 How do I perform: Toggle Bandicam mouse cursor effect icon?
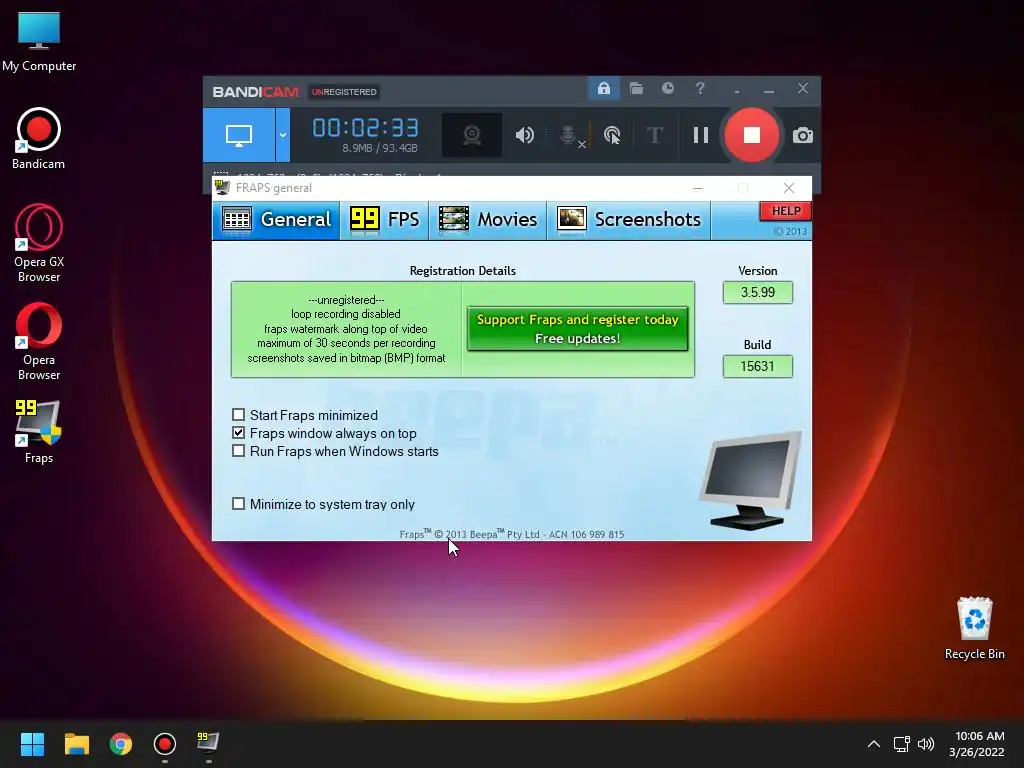612,135
